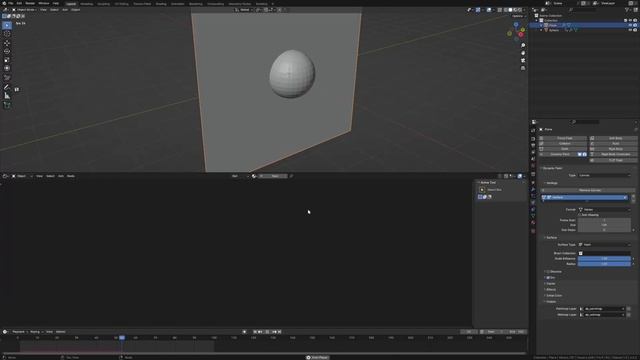This screenshot has width=640, height=360.
Task: Toggle viewport overlays button
Action: click(489, 10)
